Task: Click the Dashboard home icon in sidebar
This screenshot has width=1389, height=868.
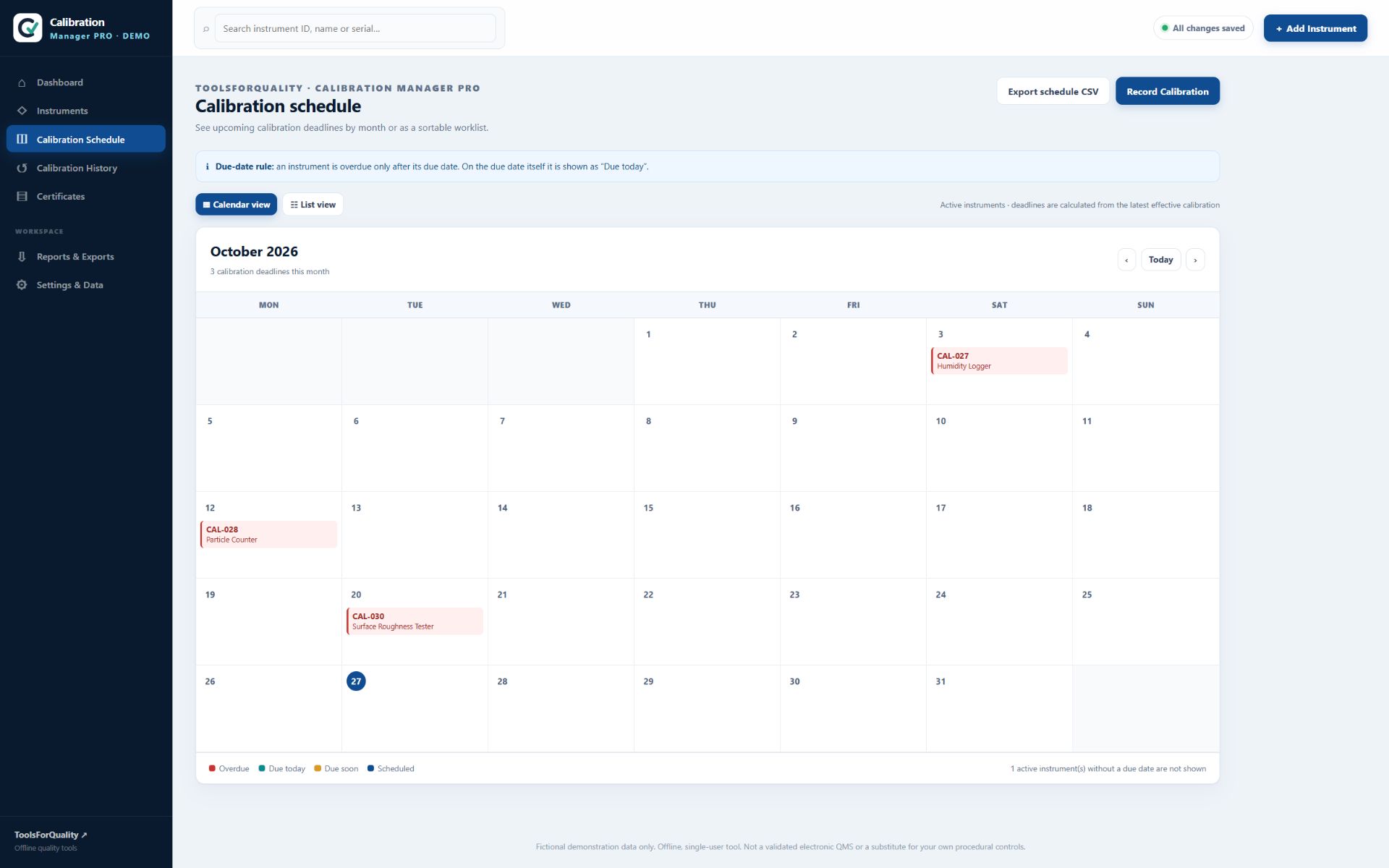Action: [x=22, y=82]
